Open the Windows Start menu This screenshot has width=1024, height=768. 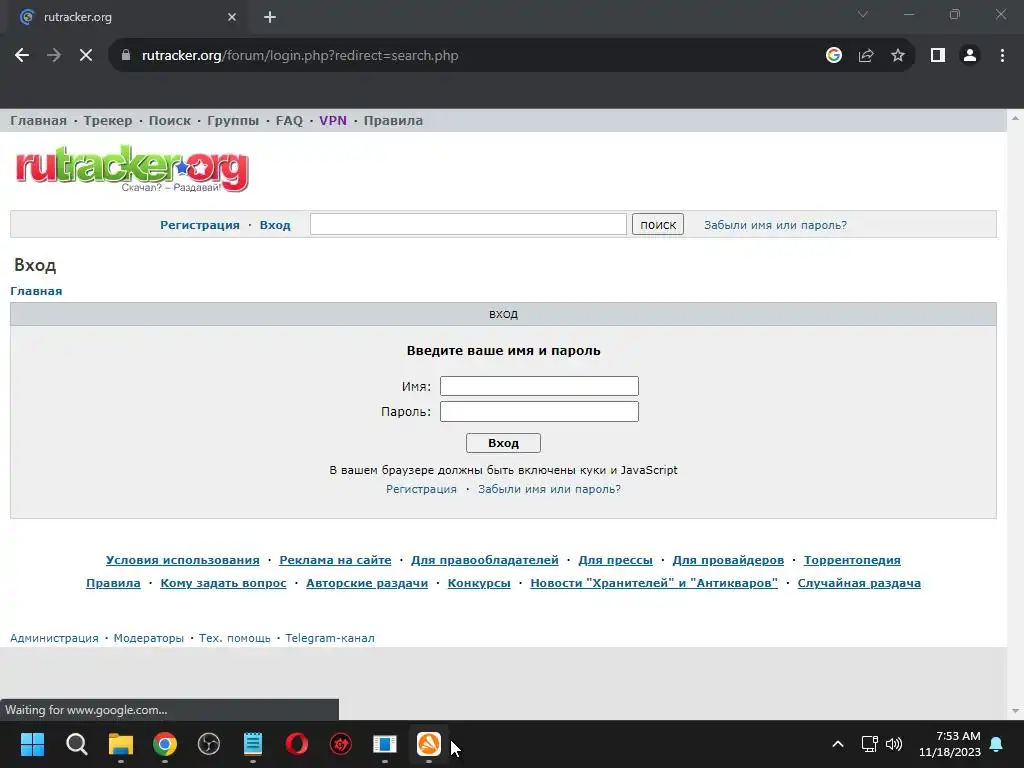(32, 744)
